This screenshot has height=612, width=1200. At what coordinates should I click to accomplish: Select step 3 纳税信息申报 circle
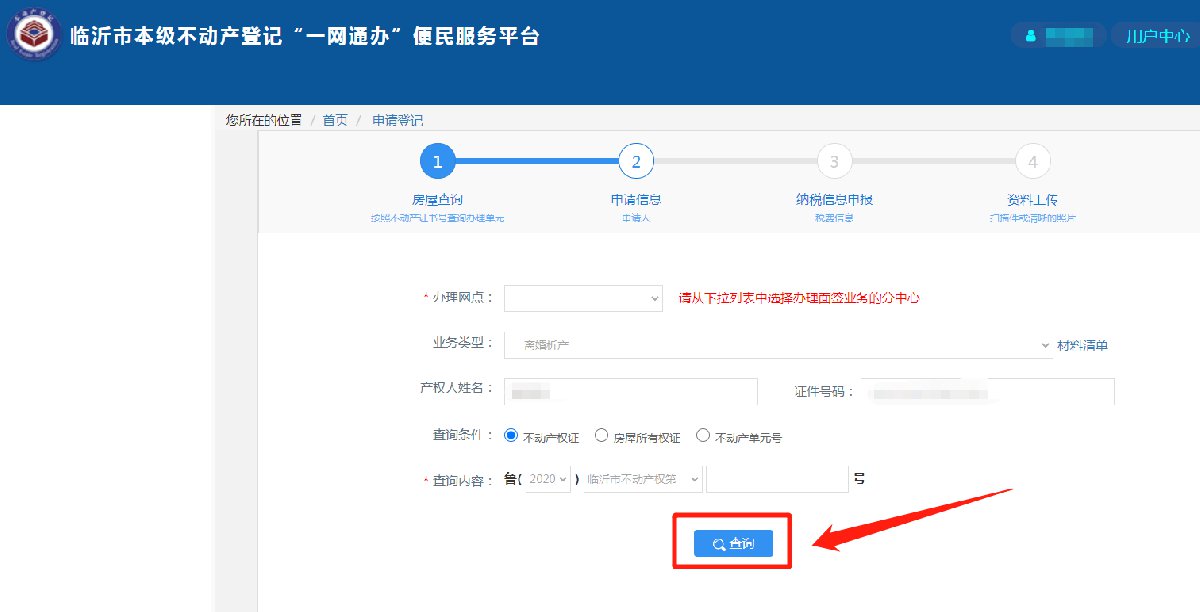click(834, 161)
